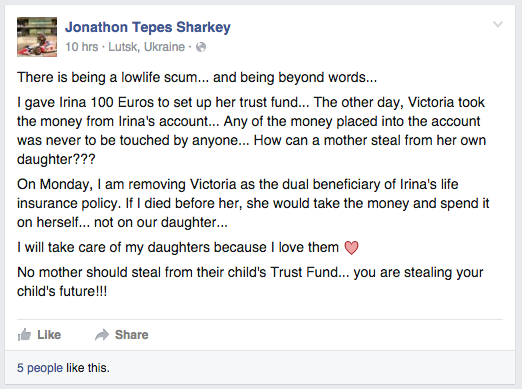
Task: Open Jonathon Tepes Sharkey's profile picture
Action: click(x=37, y=37)
